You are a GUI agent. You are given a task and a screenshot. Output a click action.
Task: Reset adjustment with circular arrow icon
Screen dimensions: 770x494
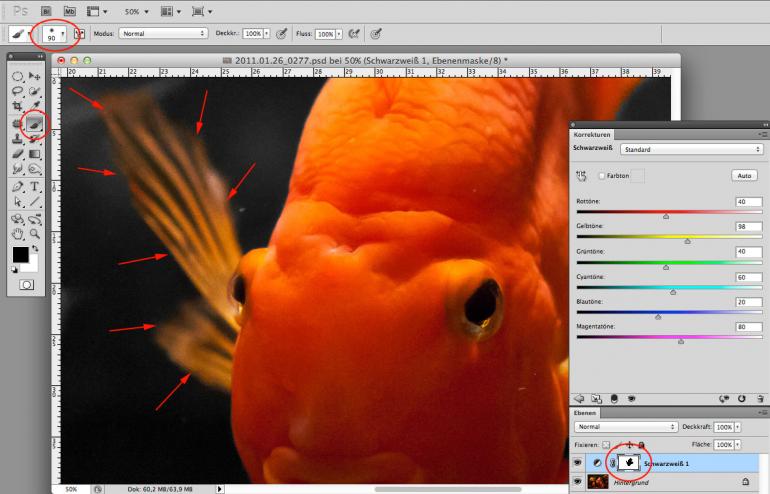click(x=742, y=399)
